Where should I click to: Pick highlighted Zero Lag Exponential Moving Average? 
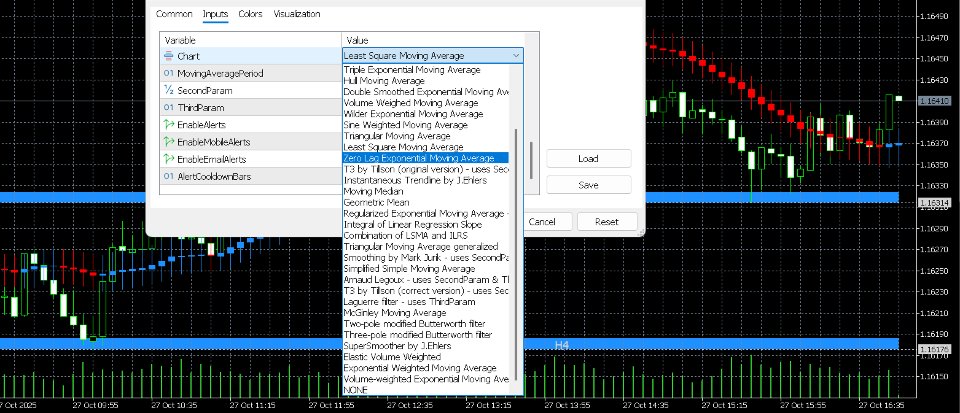point(426,158)
